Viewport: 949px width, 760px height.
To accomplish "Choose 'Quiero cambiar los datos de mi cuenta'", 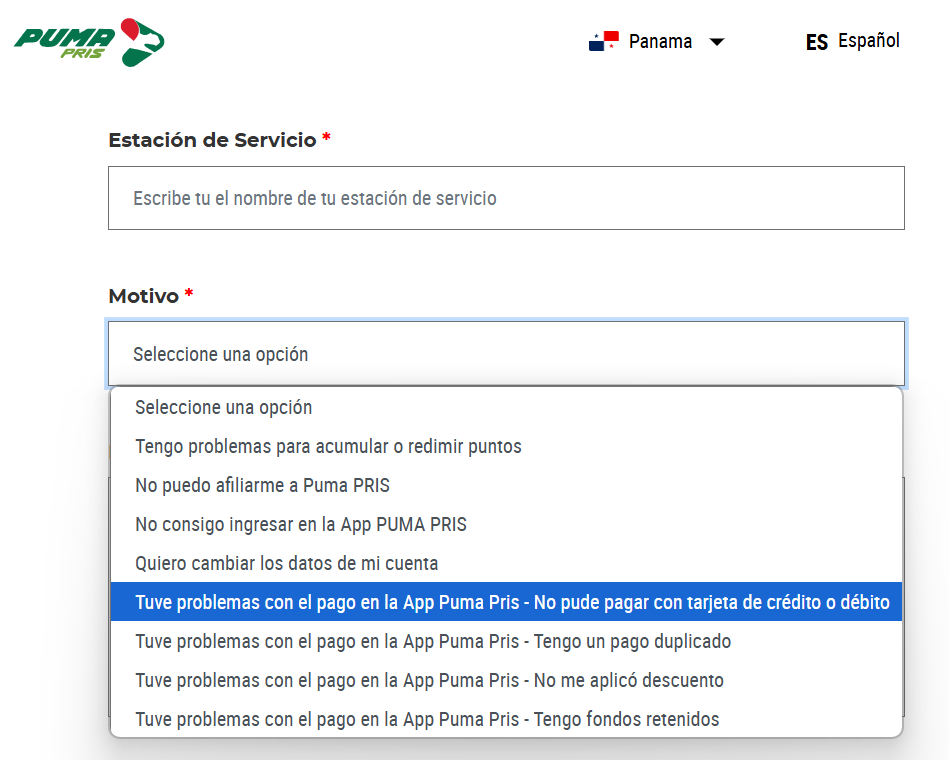I will 286,564.
